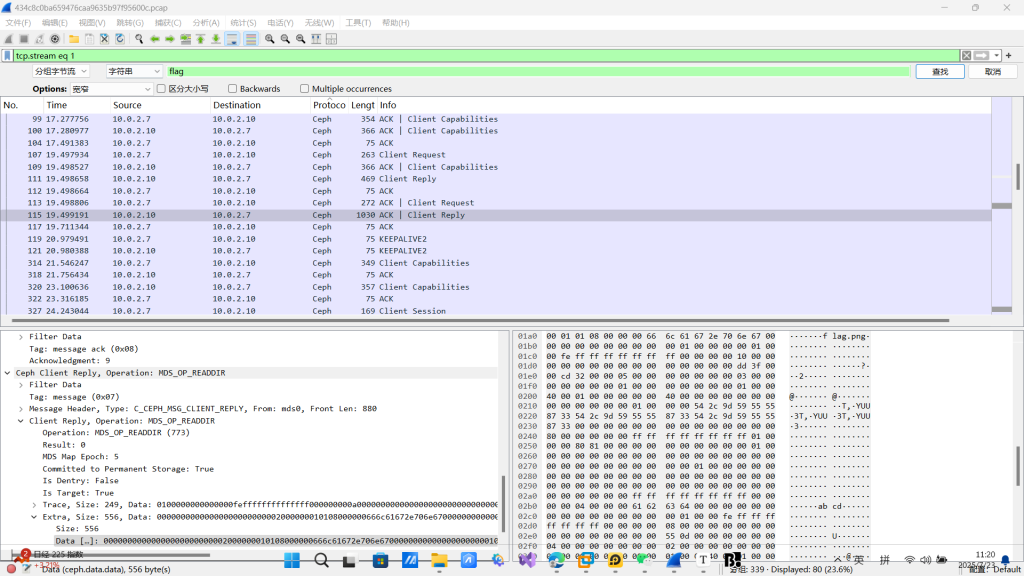This screenshot has height=576, width=1024.
Task: Go back to previous packet arrow
Action: click(x=154, y=39)
